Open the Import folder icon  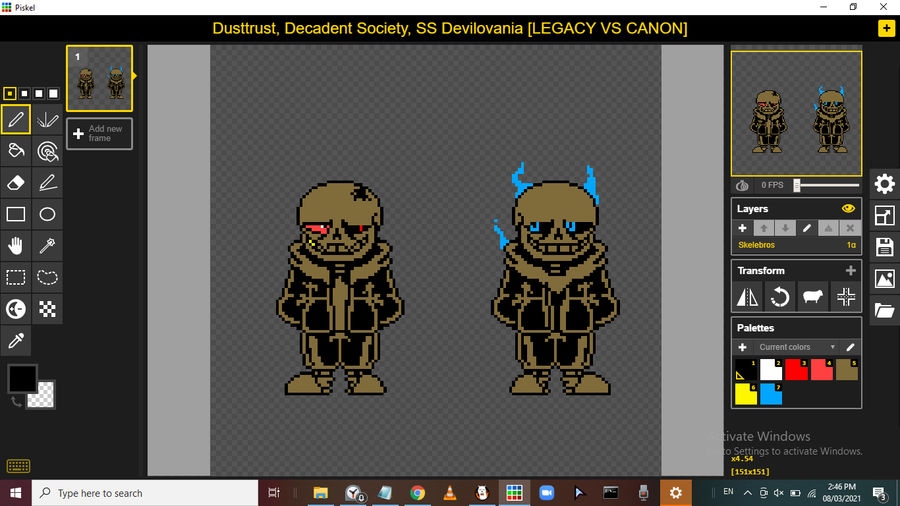885,310
